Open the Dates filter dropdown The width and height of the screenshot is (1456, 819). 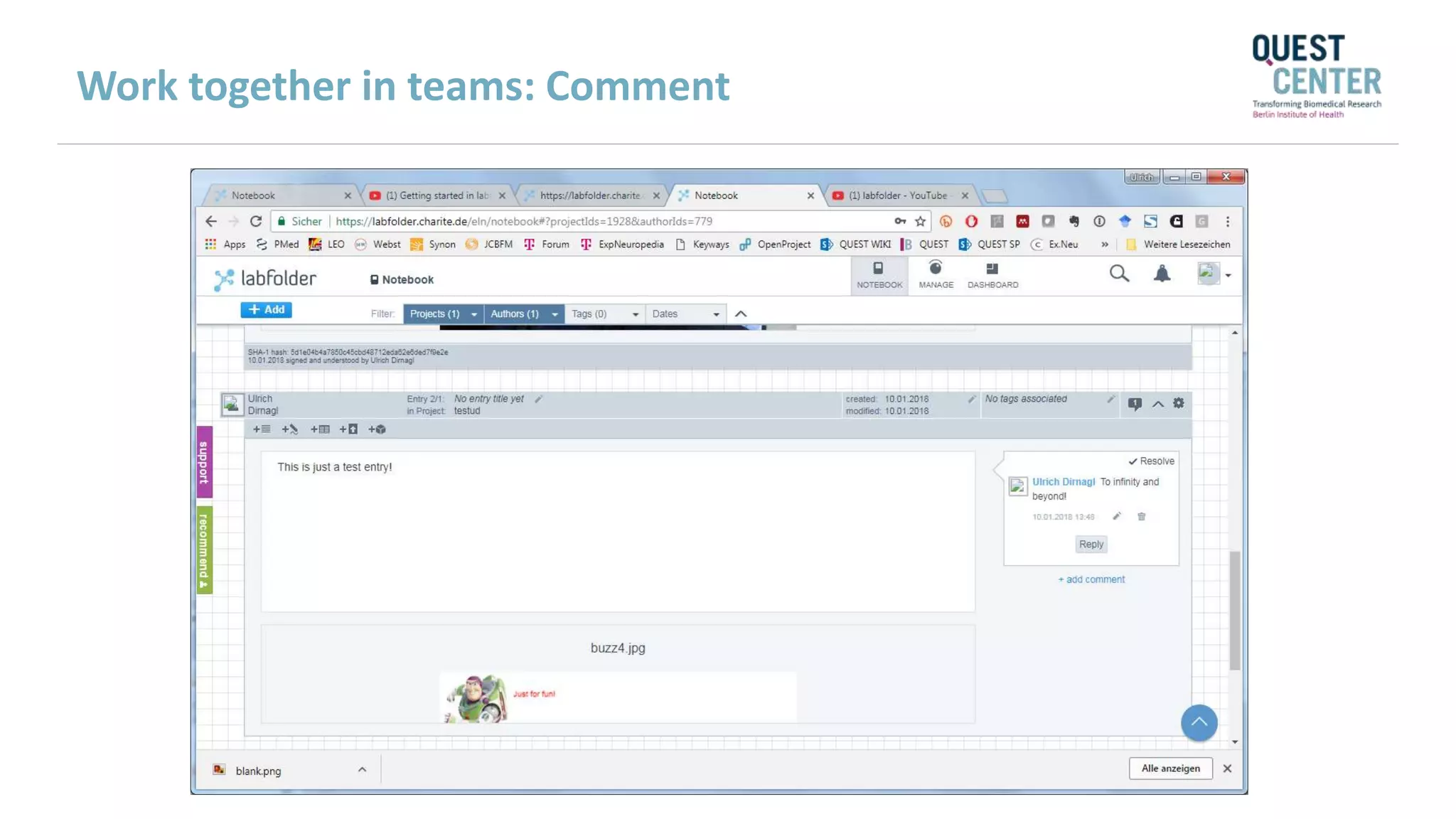point(686,314)
